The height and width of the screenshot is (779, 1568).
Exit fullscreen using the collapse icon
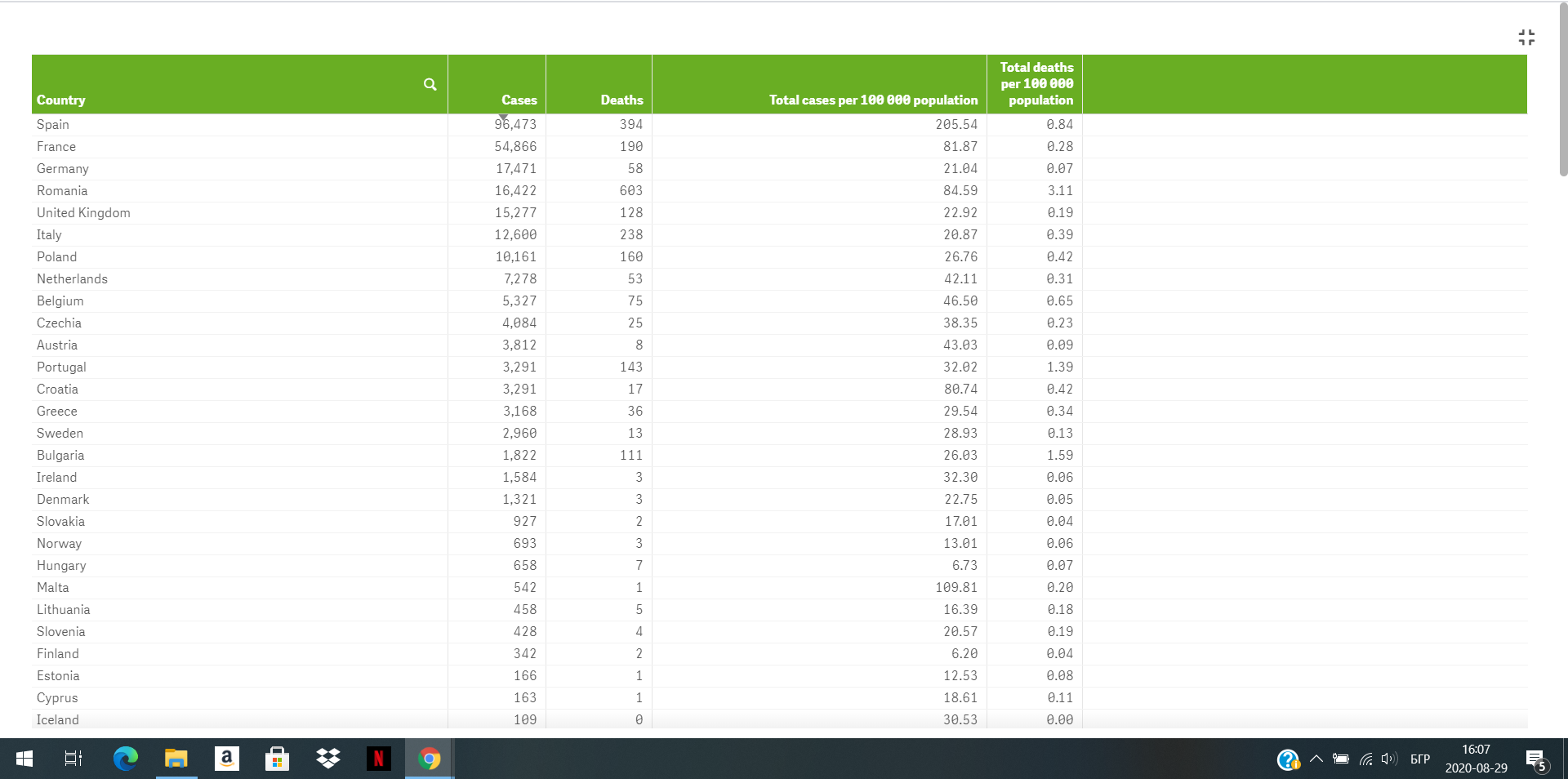click(1526, 38)
